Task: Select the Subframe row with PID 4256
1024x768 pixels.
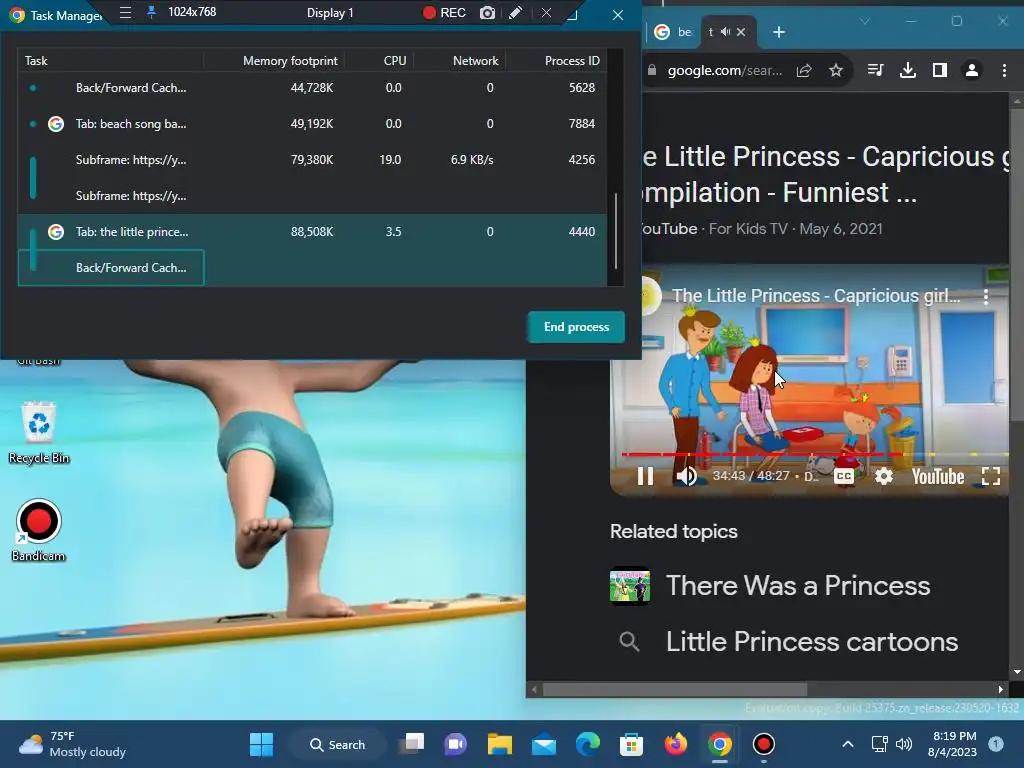Action: click(x=312, y=159)
